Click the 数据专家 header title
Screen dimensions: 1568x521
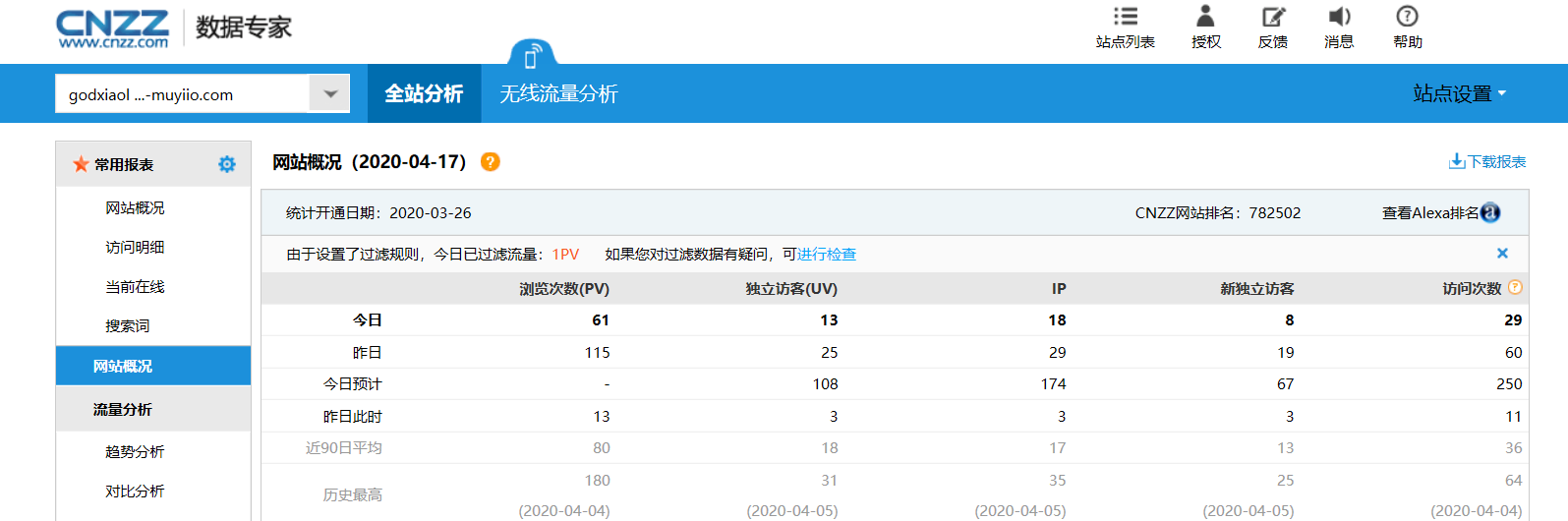tap(244, 28)
